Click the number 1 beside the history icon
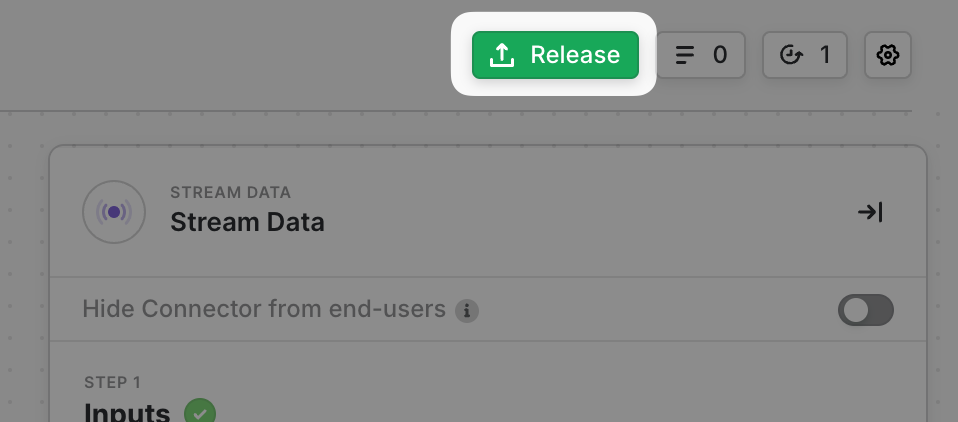958x422 pixels. tap(825, 55)
